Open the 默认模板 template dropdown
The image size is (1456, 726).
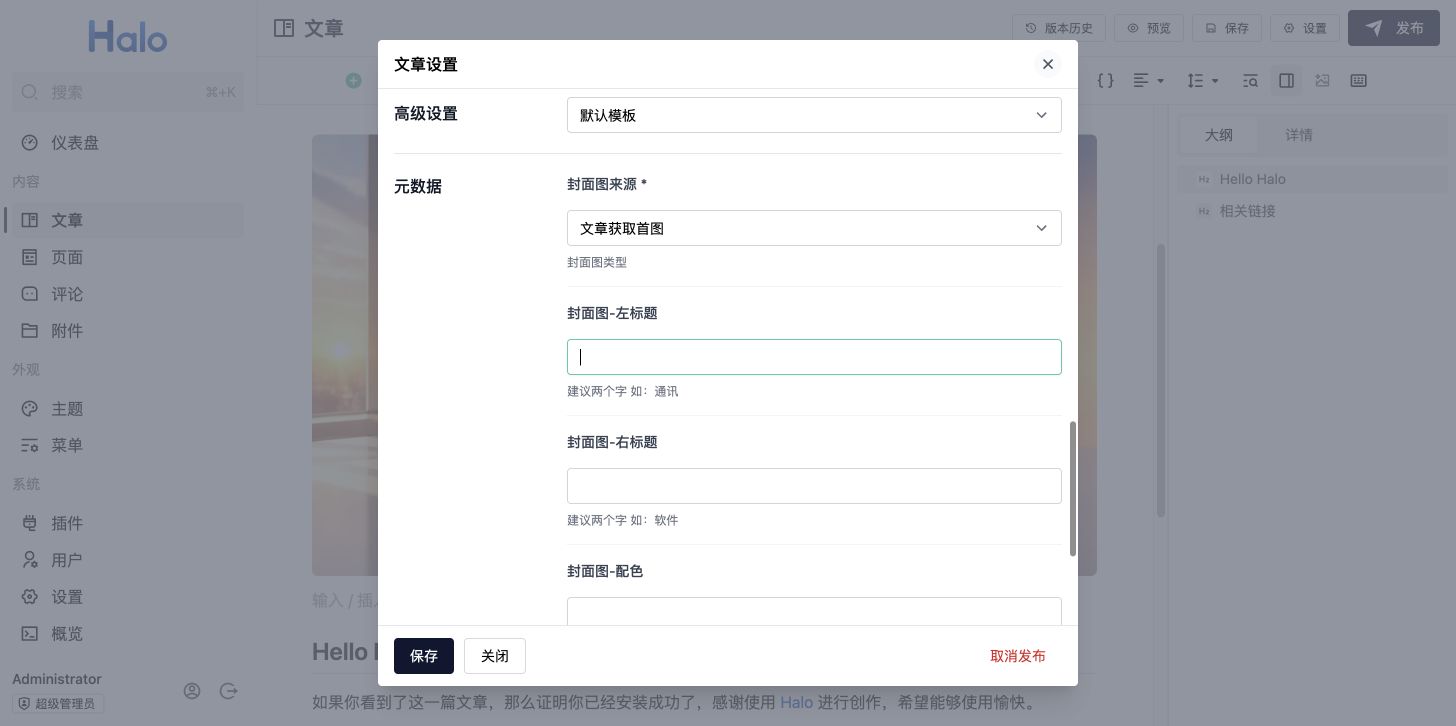[x=814, y=115]
